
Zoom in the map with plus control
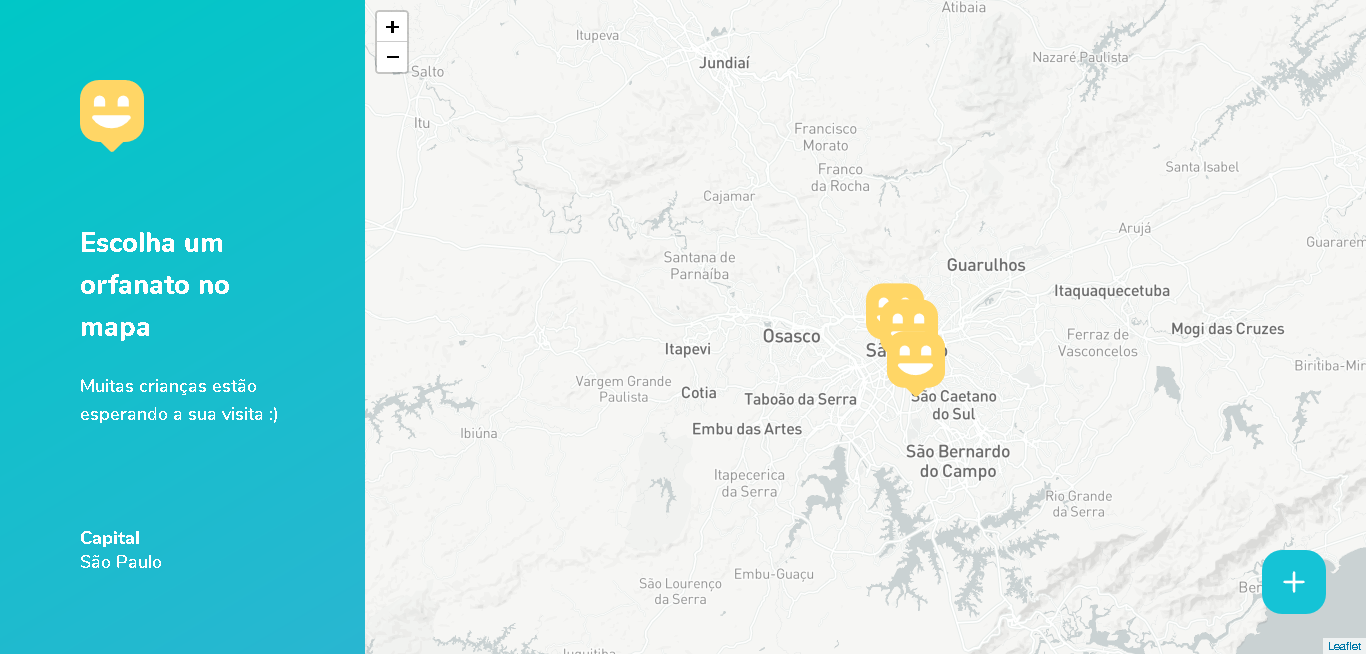click(392, 27)
